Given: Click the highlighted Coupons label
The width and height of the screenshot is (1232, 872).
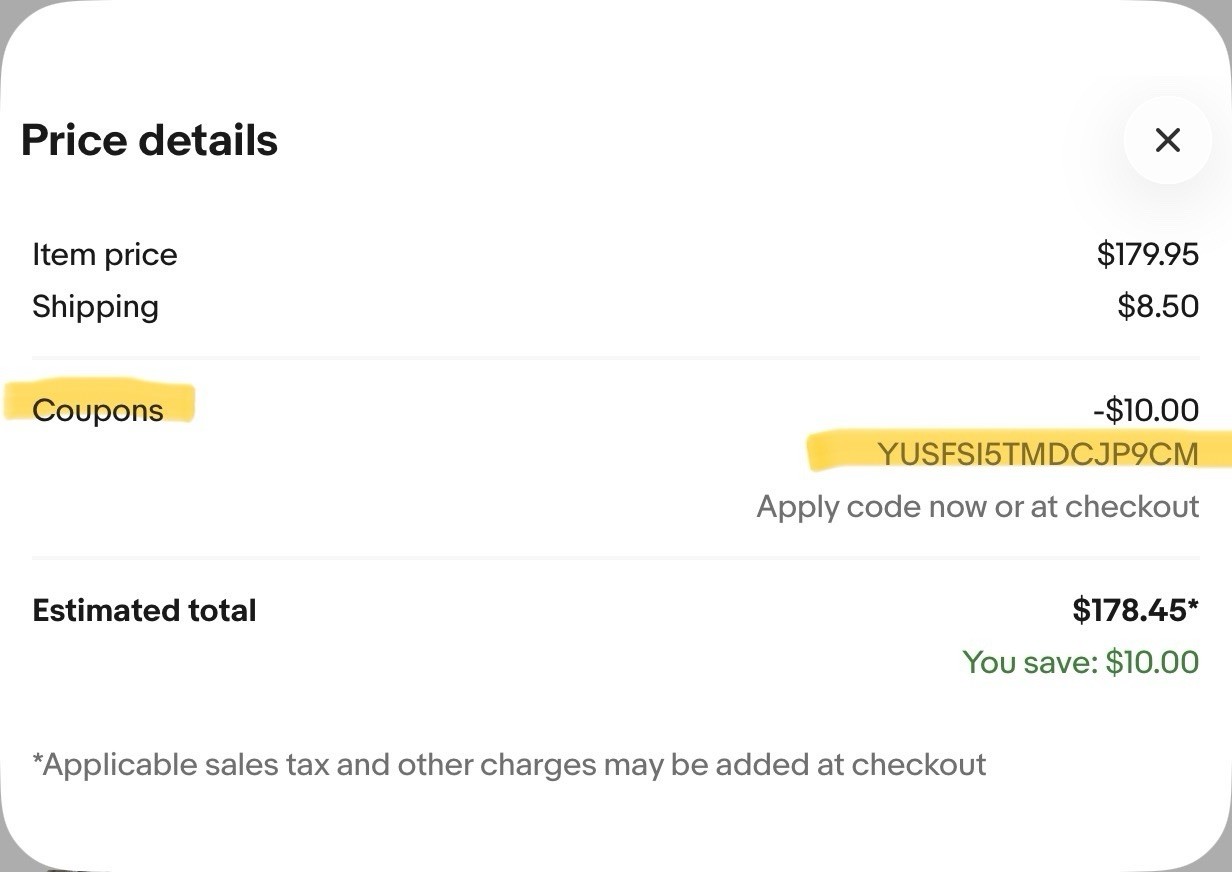Looking at the screenshot, I should point(98,410).
